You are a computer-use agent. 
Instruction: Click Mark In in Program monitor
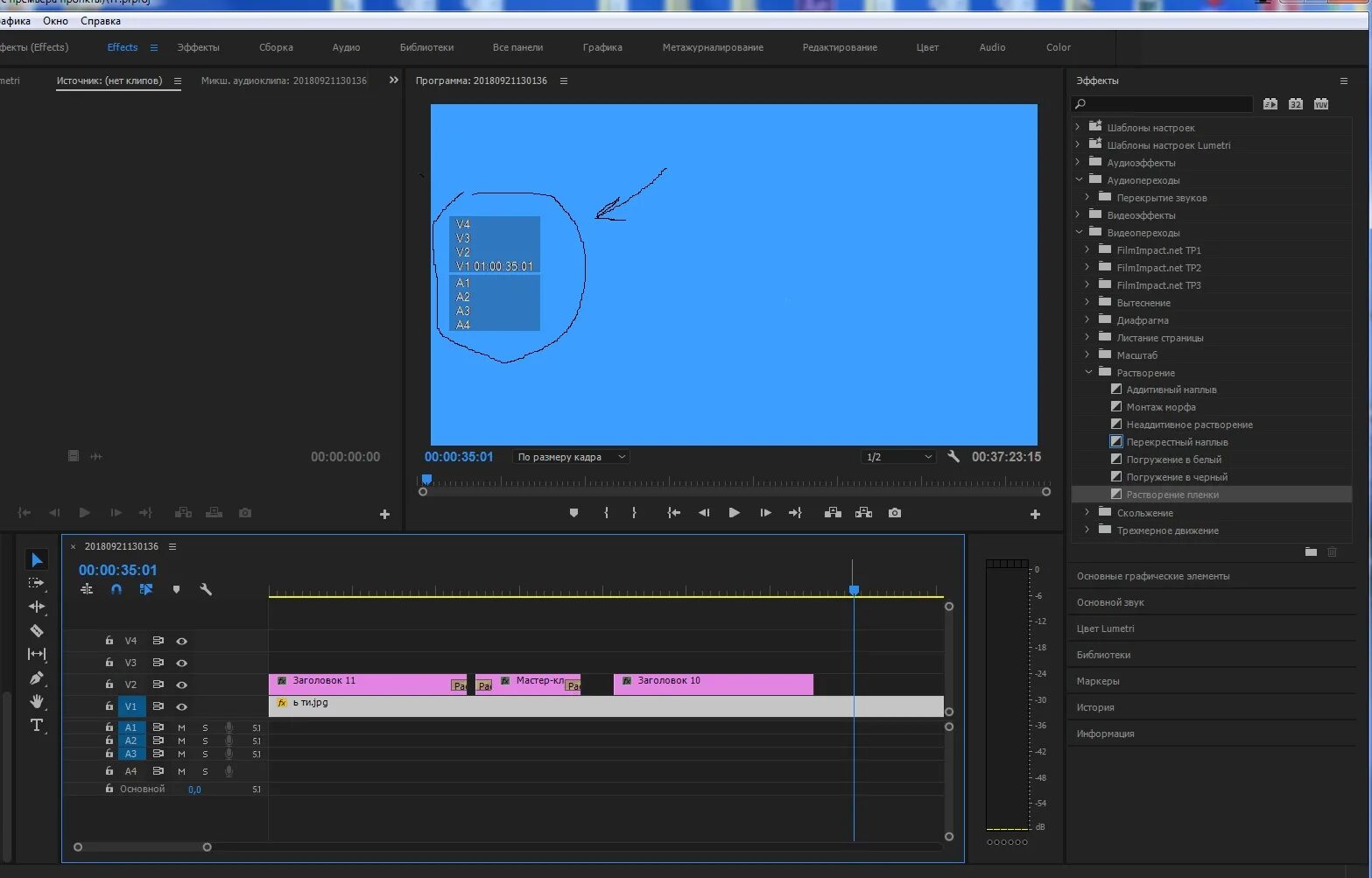[606, 513]
